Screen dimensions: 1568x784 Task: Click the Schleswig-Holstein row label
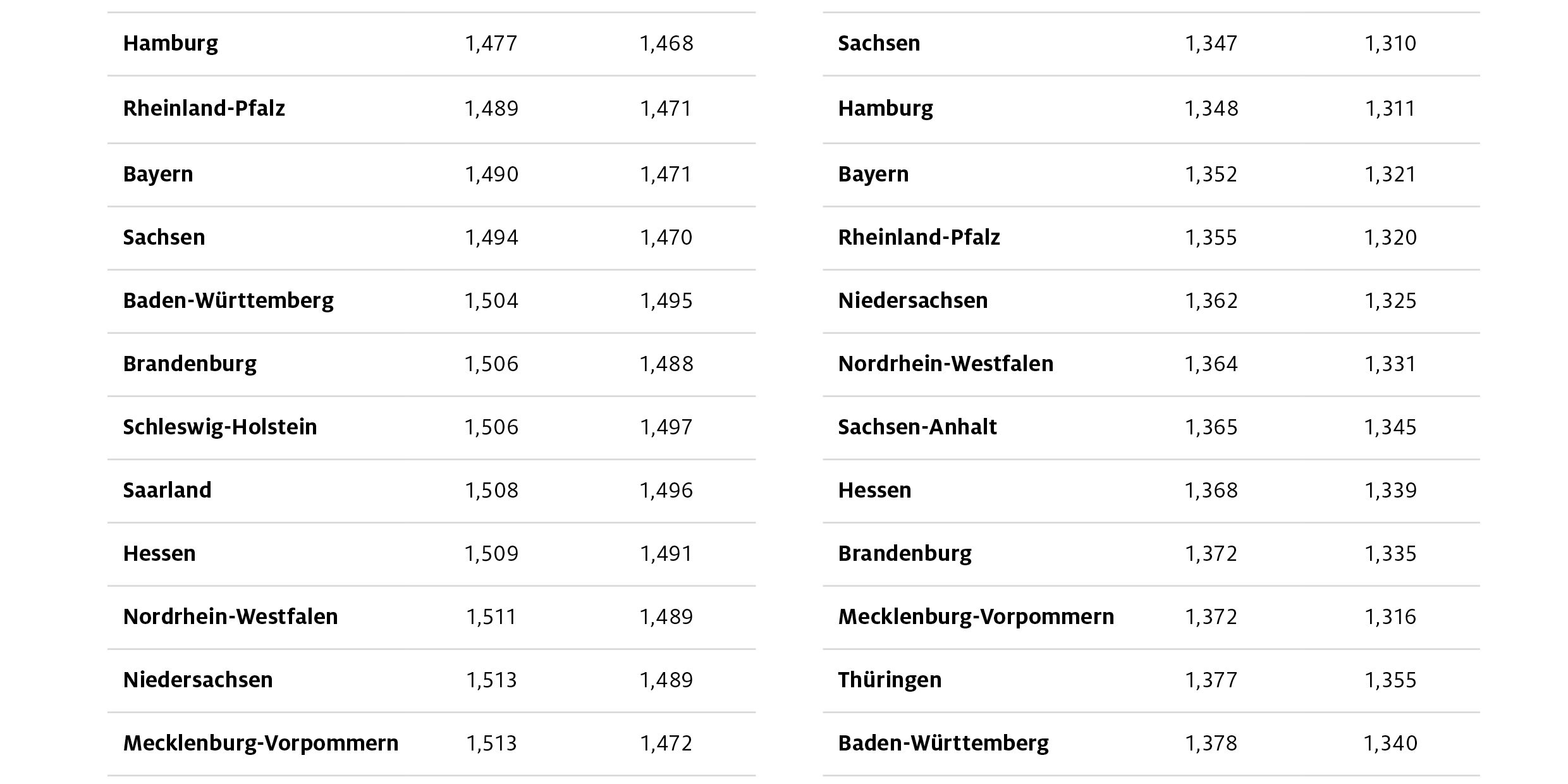tap(219, 427)
